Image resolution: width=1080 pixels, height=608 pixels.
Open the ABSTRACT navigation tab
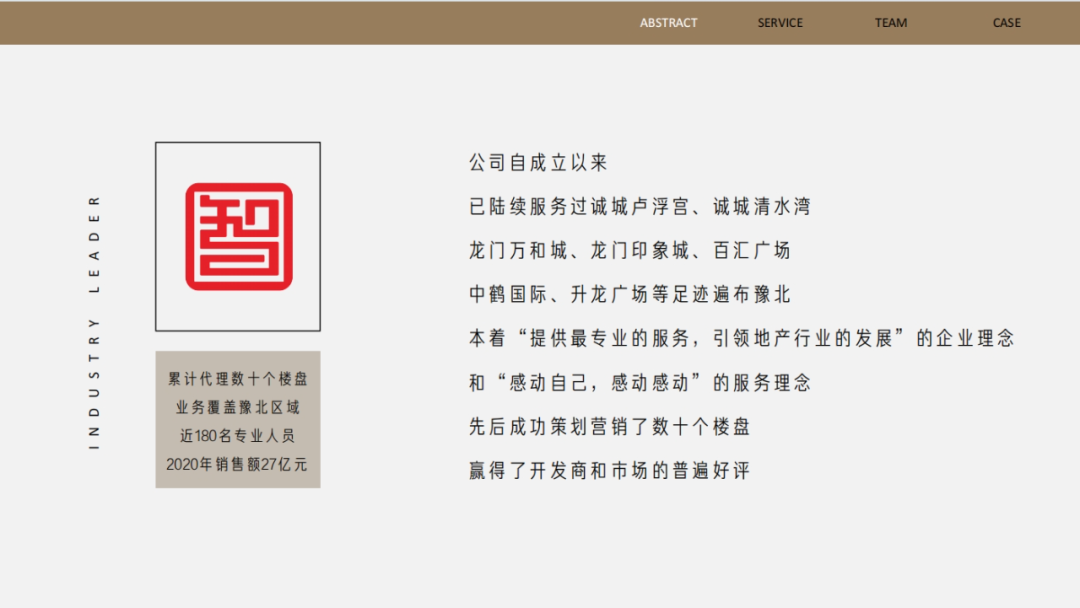pyautogui.click(x=668, y=23)
